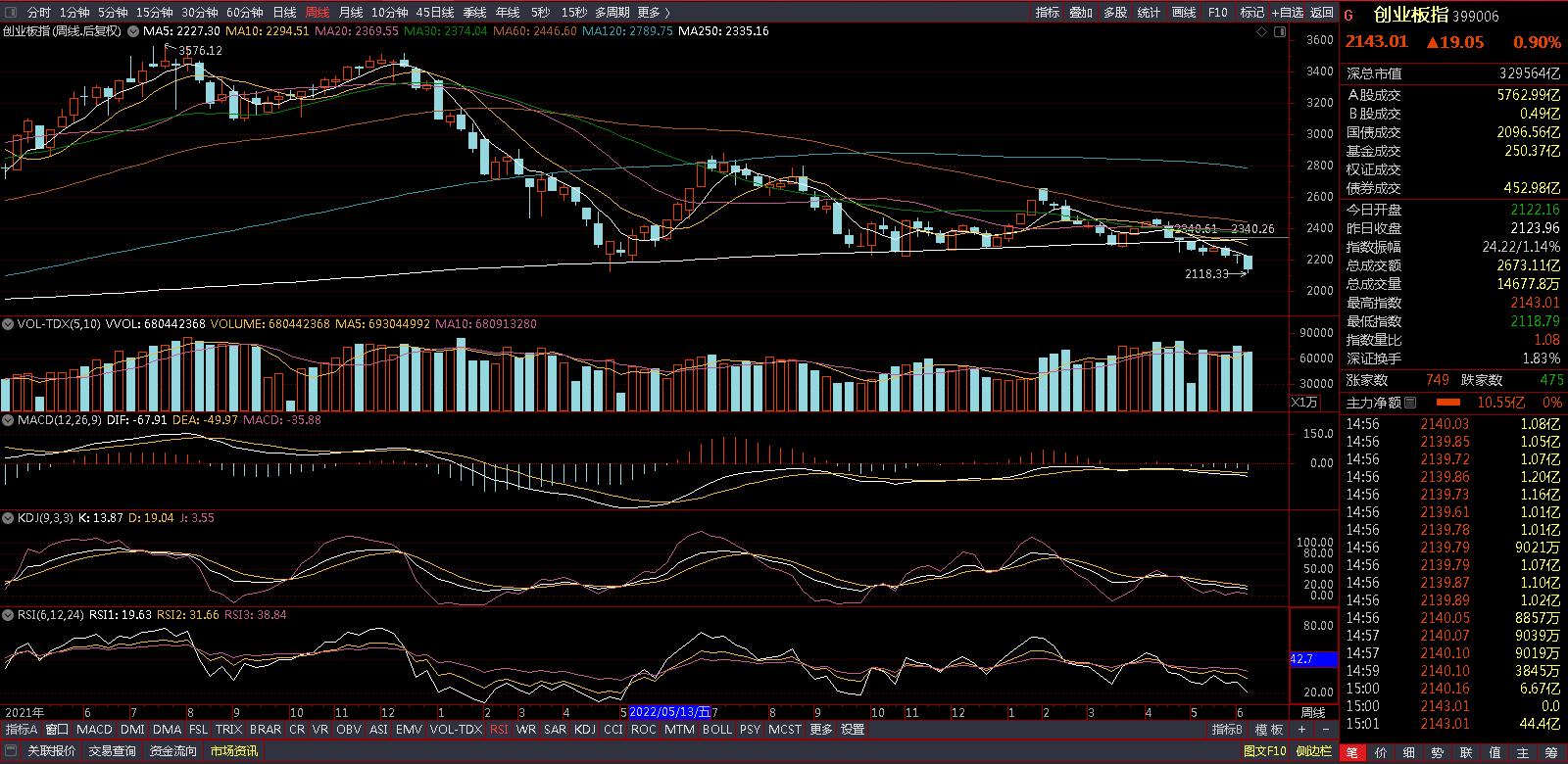Open the 关联报价 related quotes tab
The height and width of the screenshot is (764, 1568).
point(51,751)
